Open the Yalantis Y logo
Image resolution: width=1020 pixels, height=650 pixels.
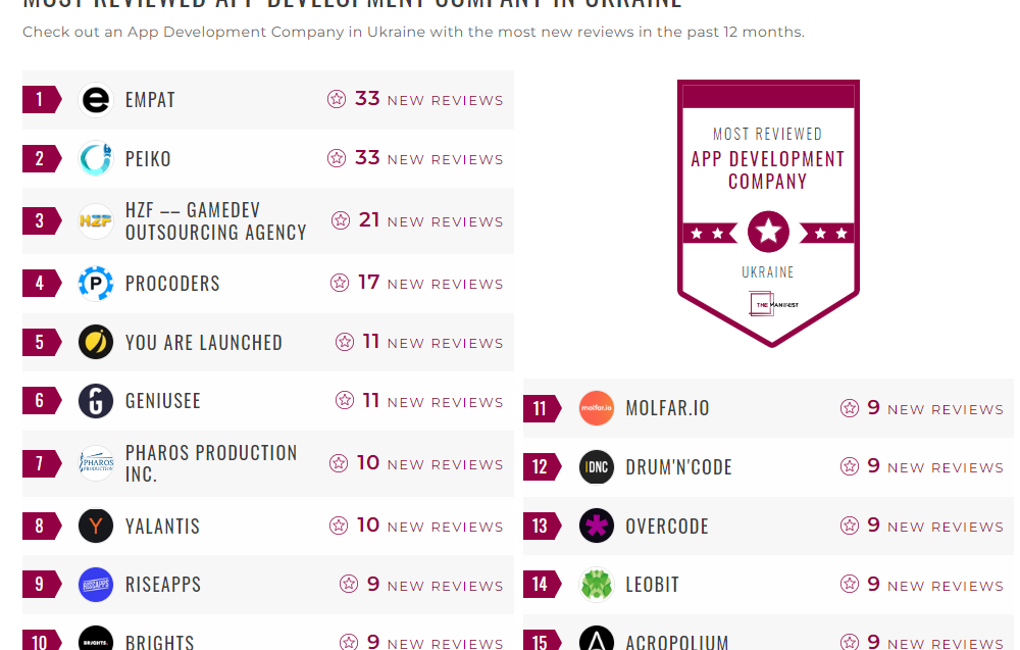coord(96,526)
